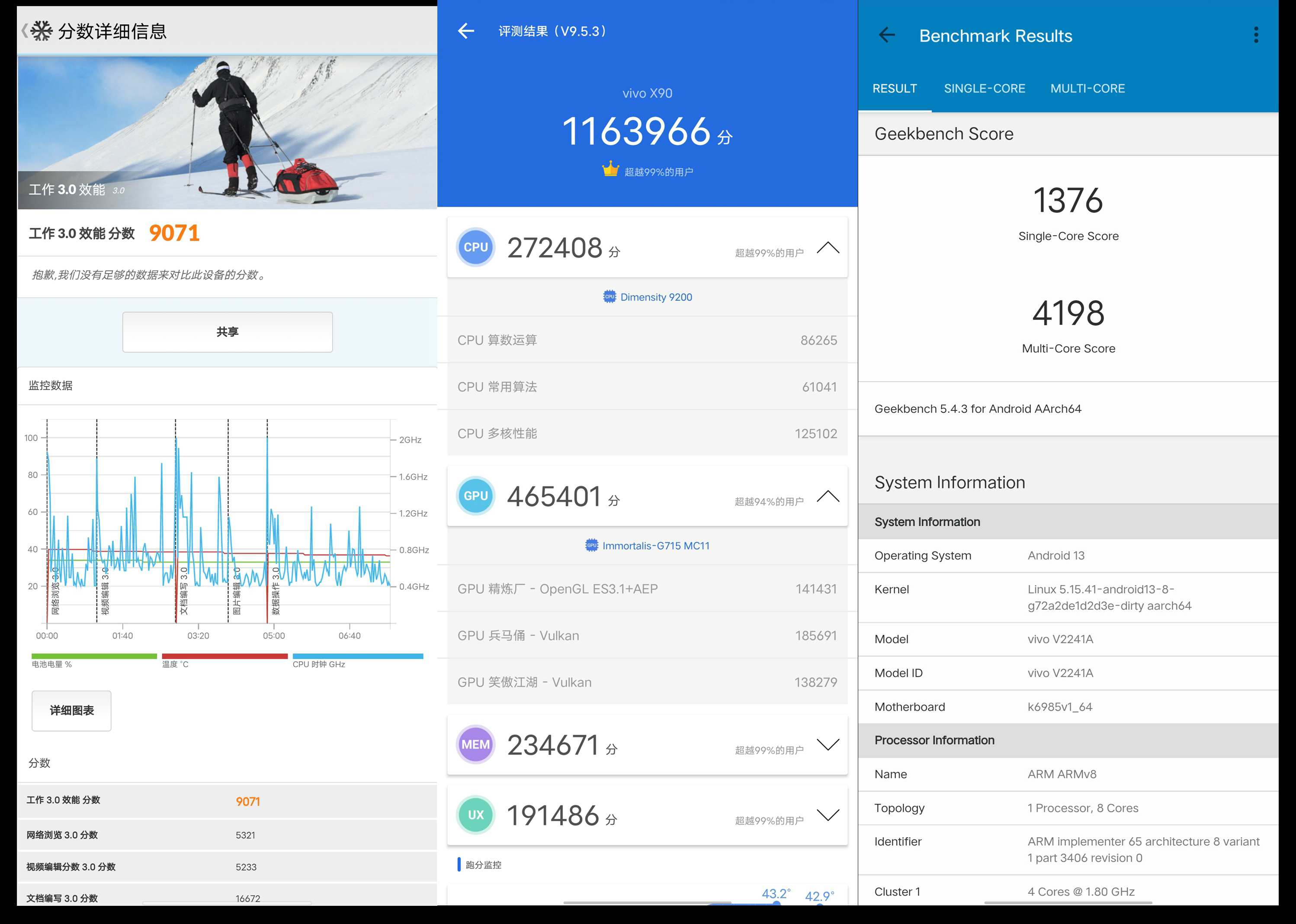The width and height of the screenshot is (1296, 924).
Task: Tap the 文档编写 3.0 chart marker
Action: [x=184, y=591]
